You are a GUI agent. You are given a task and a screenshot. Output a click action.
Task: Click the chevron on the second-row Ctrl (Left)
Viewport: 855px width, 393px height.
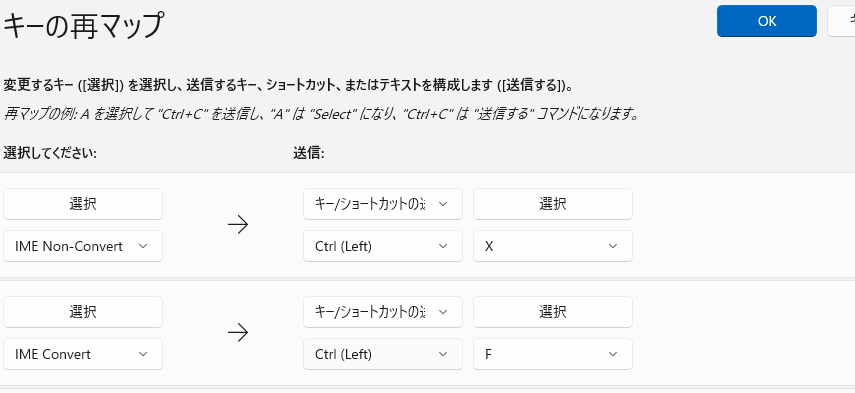(443, 354)
